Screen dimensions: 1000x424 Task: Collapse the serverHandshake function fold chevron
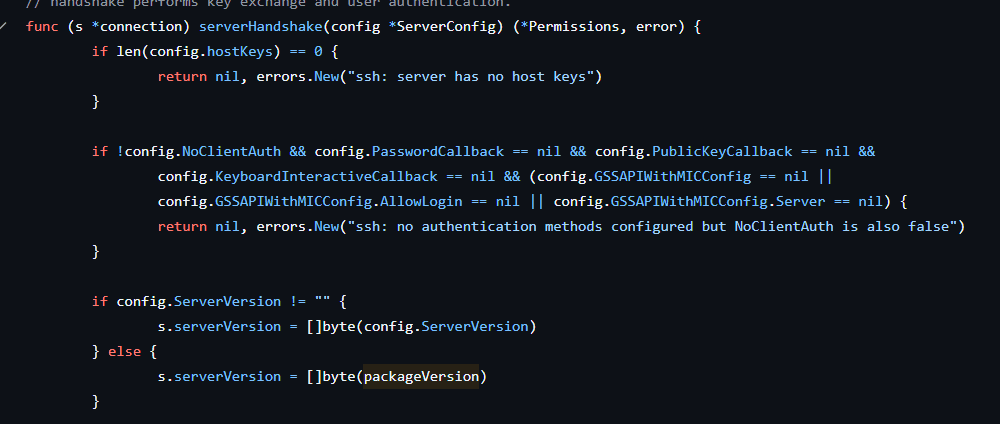pos(3,27)
